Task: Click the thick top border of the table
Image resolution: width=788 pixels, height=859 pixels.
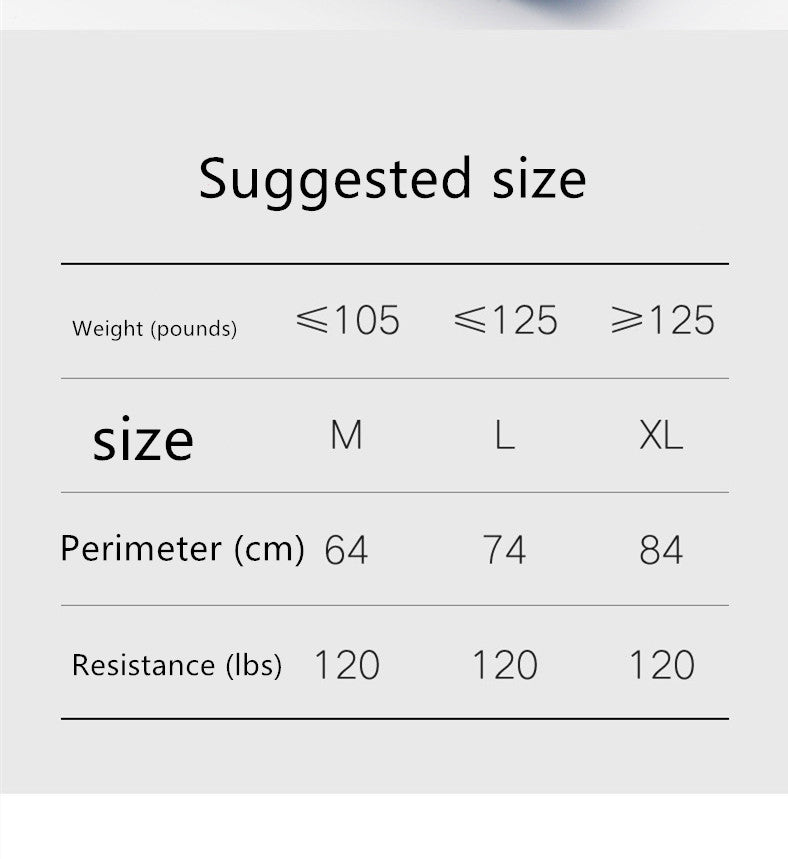Action: pyautogui.click(x=394, y=264)
